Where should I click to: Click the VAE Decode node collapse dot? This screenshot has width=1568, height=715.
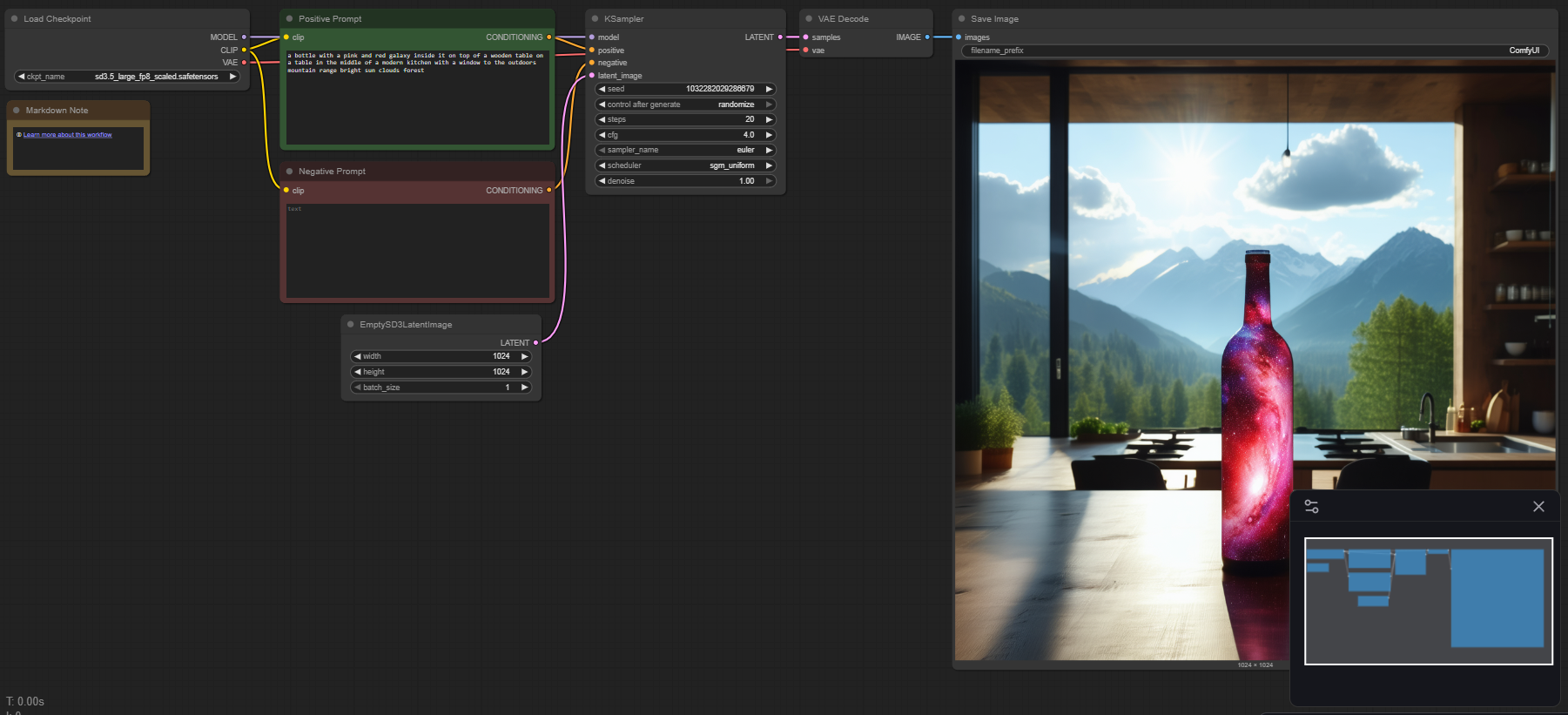[x=809, y=18]
